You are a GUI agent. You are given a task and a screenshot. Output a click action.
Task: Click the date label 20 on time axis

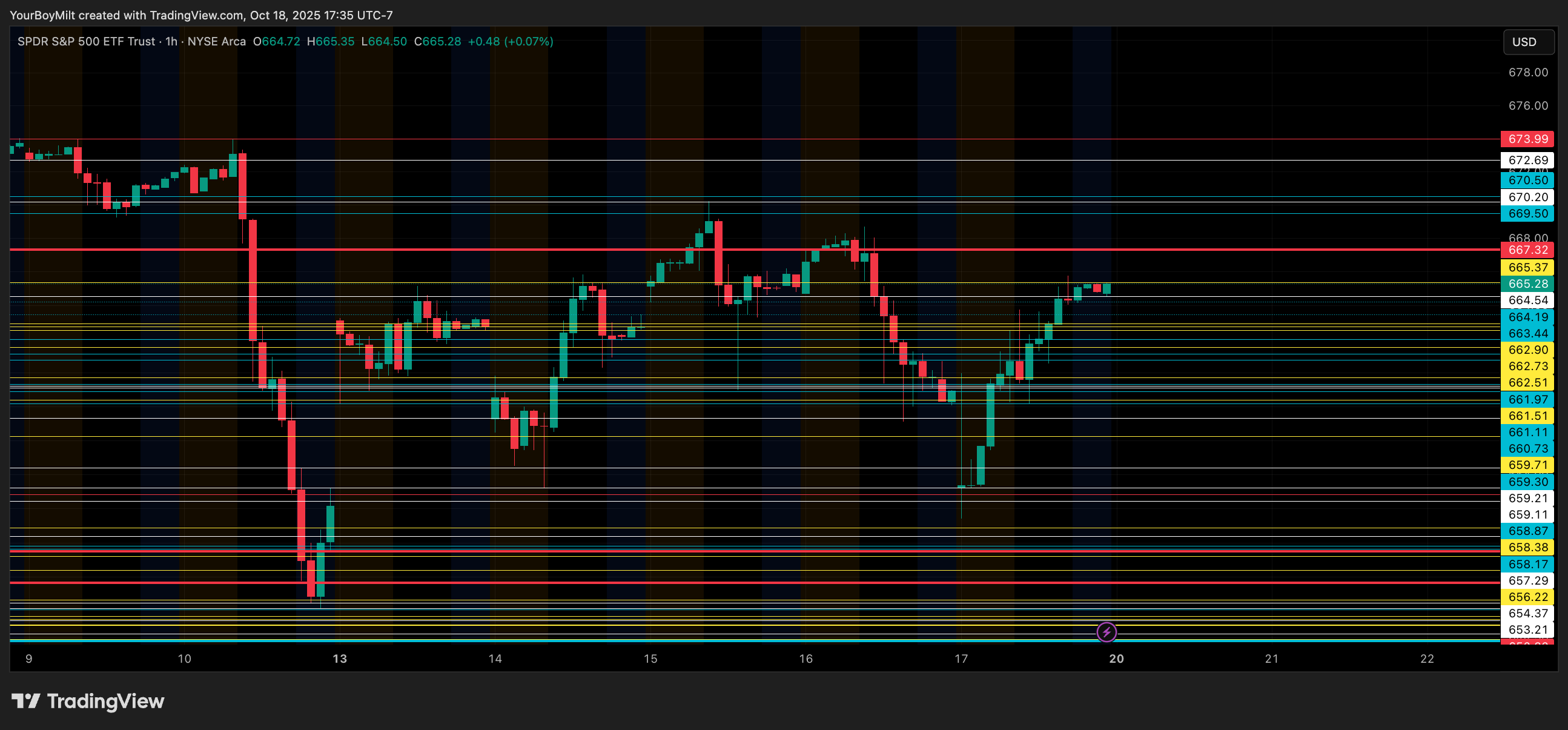(x=1116, y=659)
